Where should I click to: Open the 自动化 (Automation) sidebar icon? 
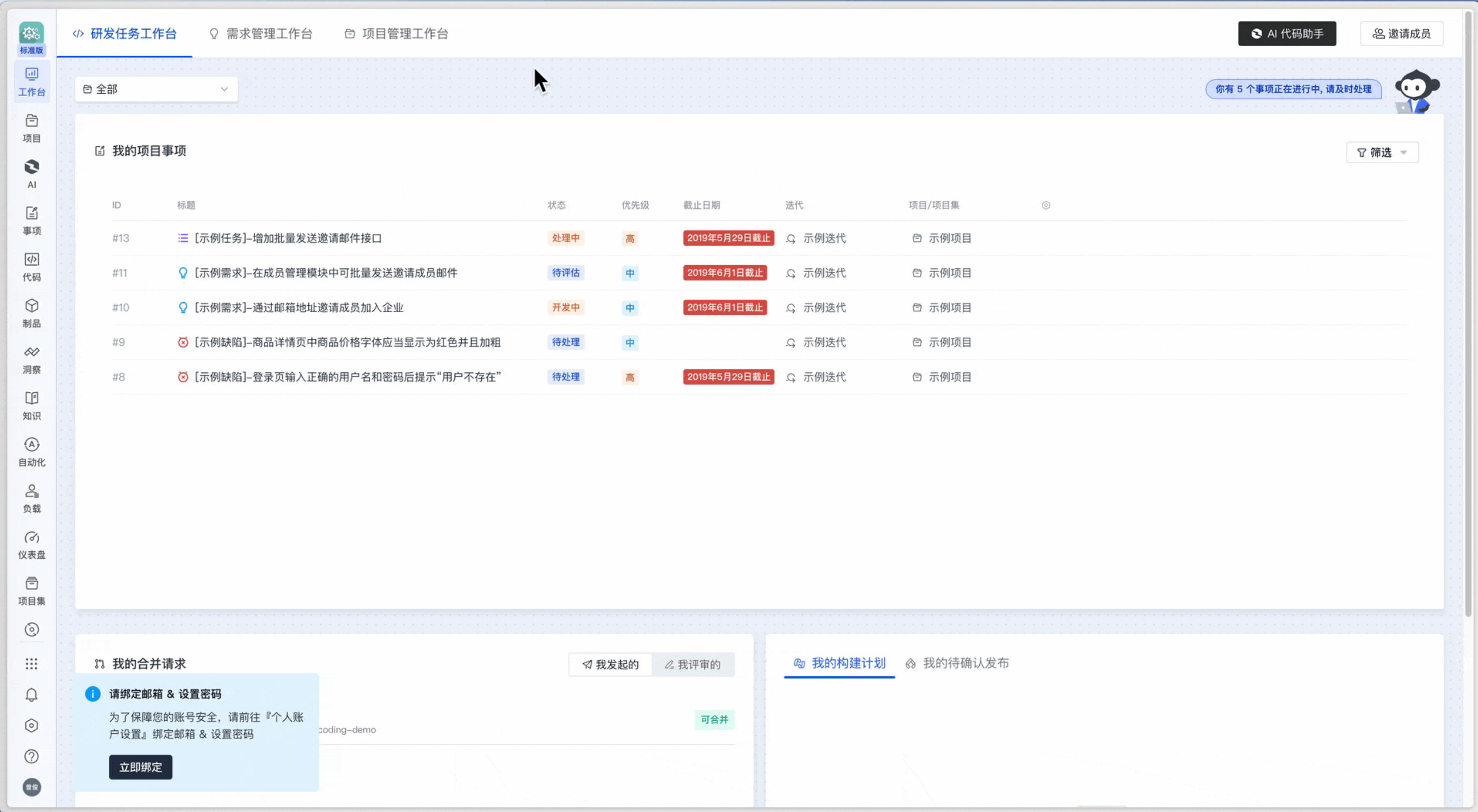point(32,452)
